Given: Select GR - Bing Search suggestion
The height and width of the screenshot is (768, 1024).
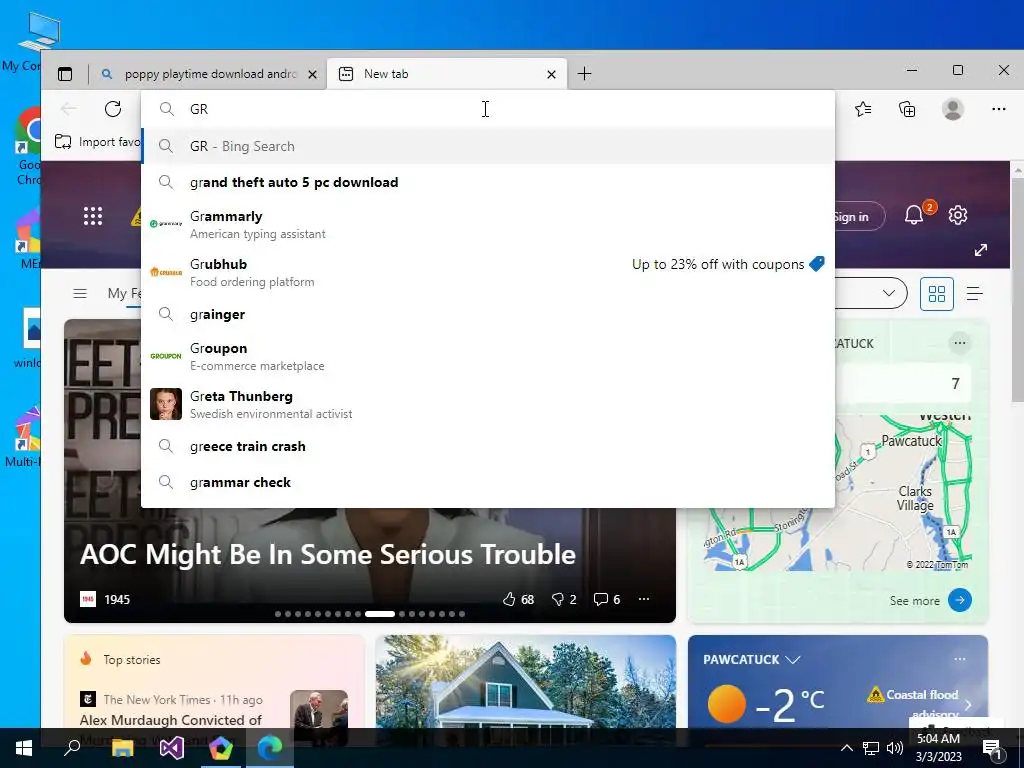Looking at the screenshot, I should click(487, 146).
